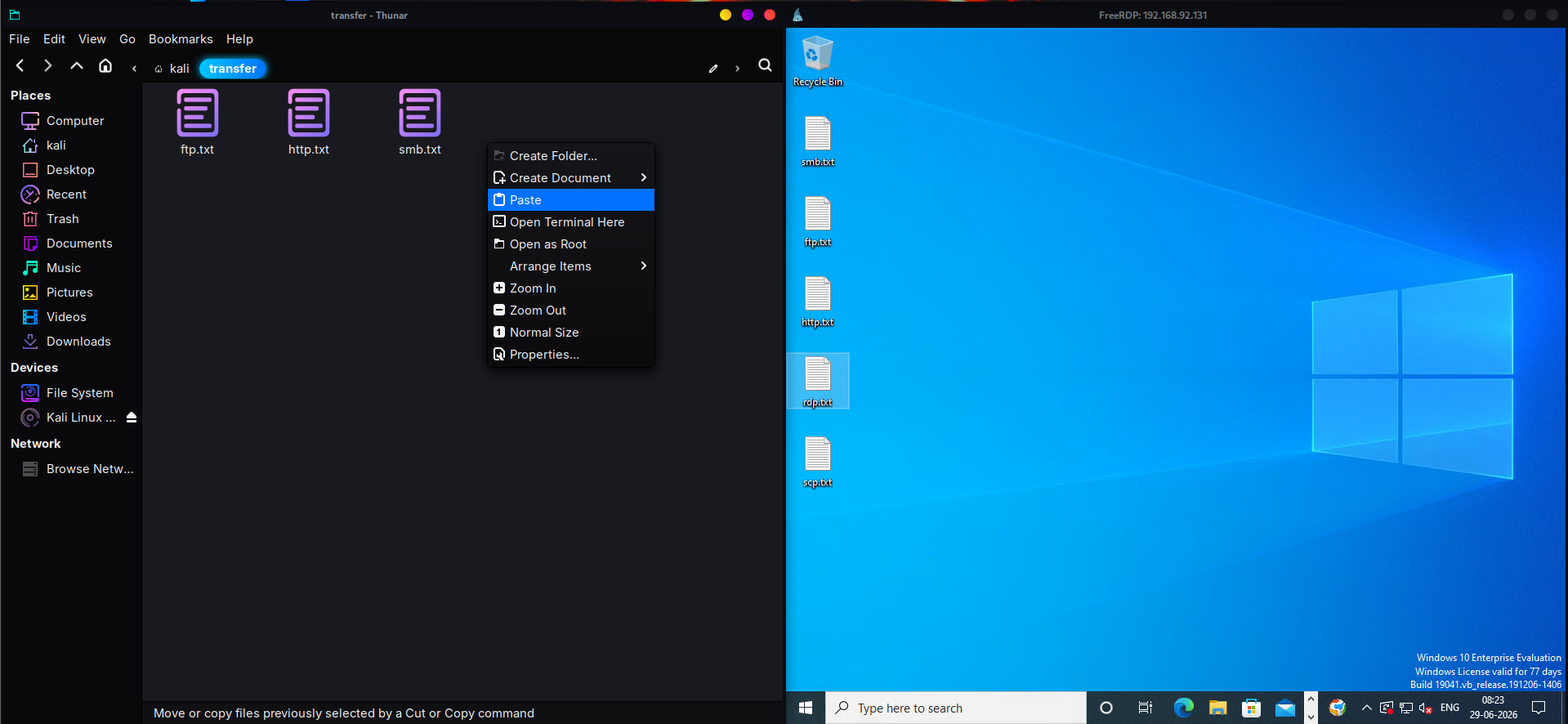Screen dimensions: 1568x724
Task: Click the taskbar clock and date
Action: point(1493,708)
